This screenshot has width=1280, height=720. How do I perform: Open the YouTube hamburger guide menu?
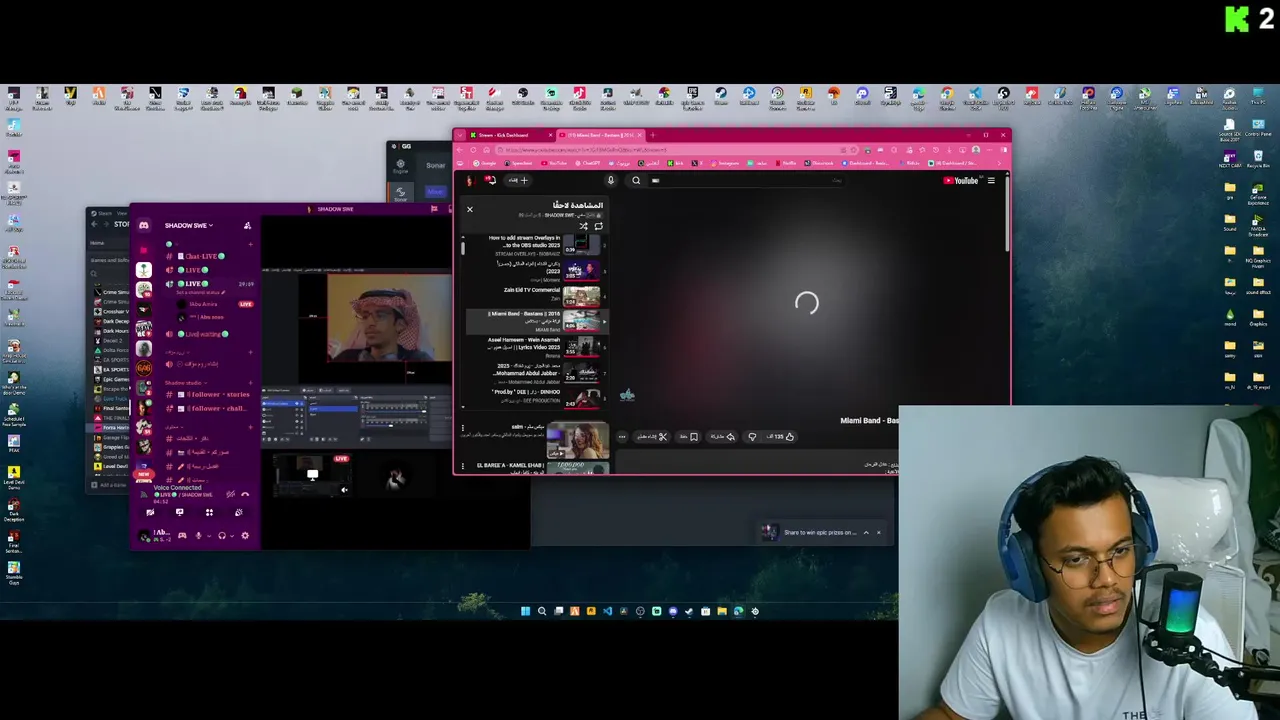pos(991,181)
